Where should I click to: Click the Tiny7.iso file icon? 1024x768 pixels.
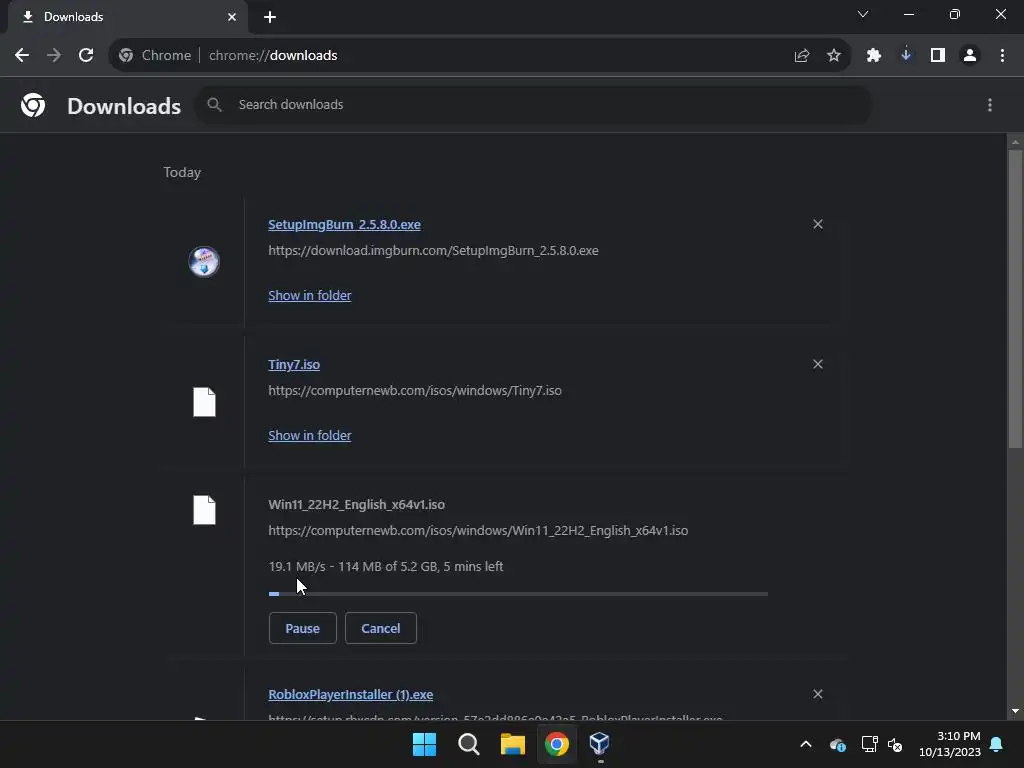coord(204,402)
